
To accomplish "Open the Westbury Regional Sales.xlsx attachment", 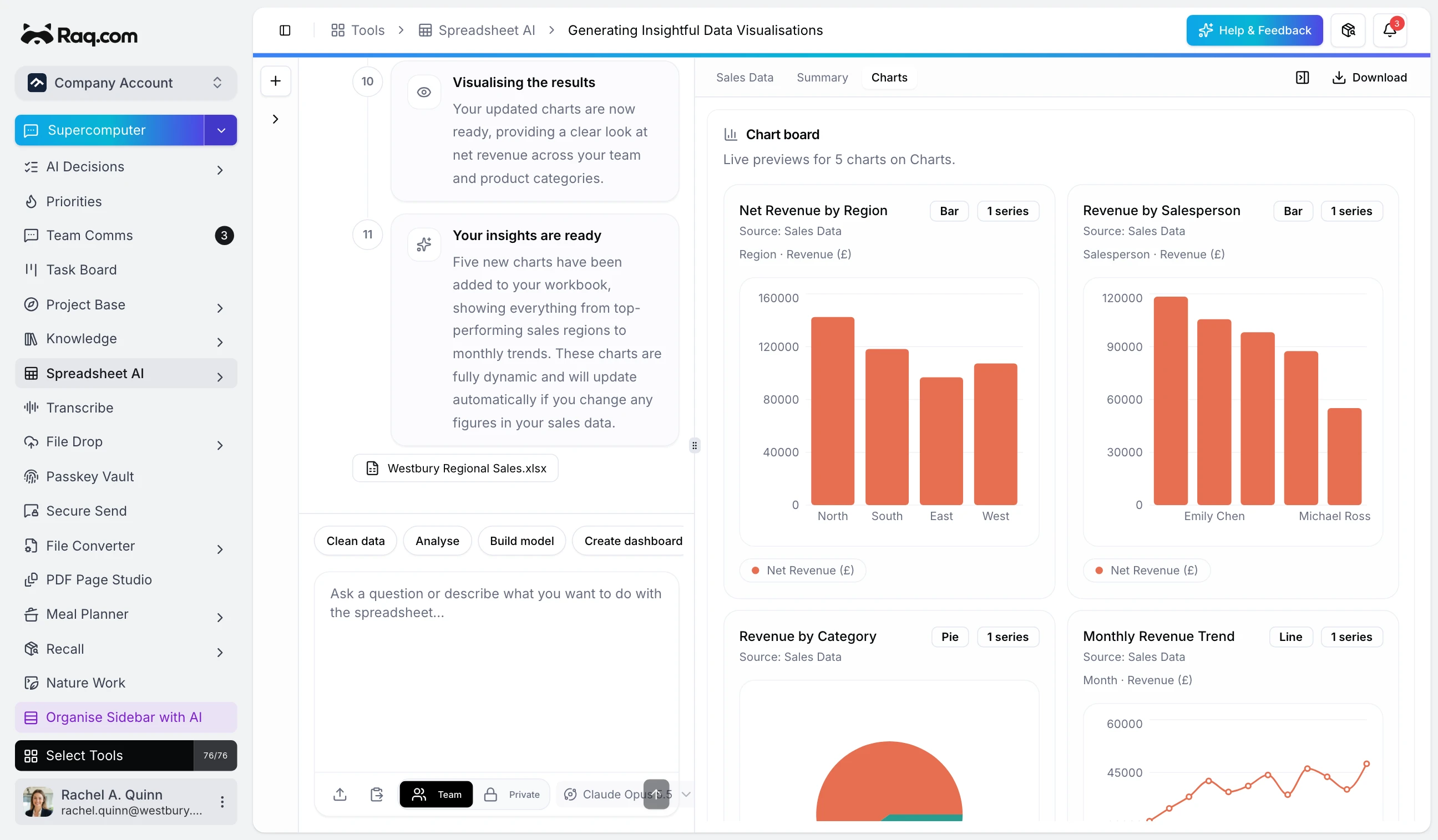I will click(x=455, y=468).
